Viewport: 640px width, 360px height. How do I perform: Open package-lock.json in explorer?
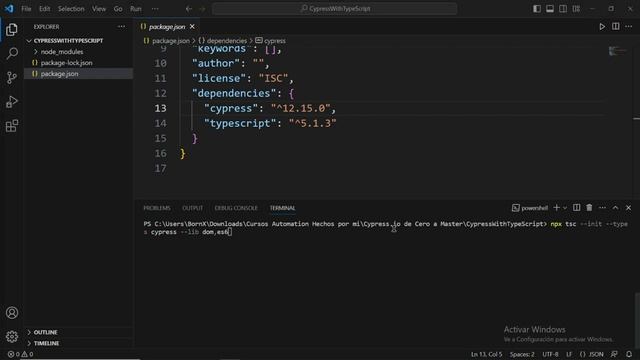[66, 63]
